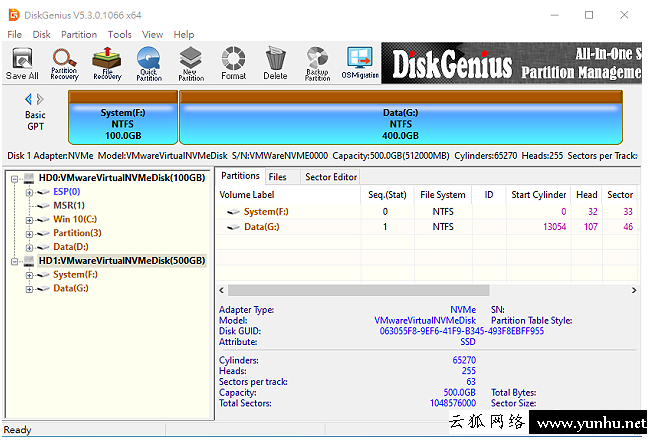Open the Backup Partition tool
Image resolution: width=650 pixels, height=445 pixels.
pos(318,63)
